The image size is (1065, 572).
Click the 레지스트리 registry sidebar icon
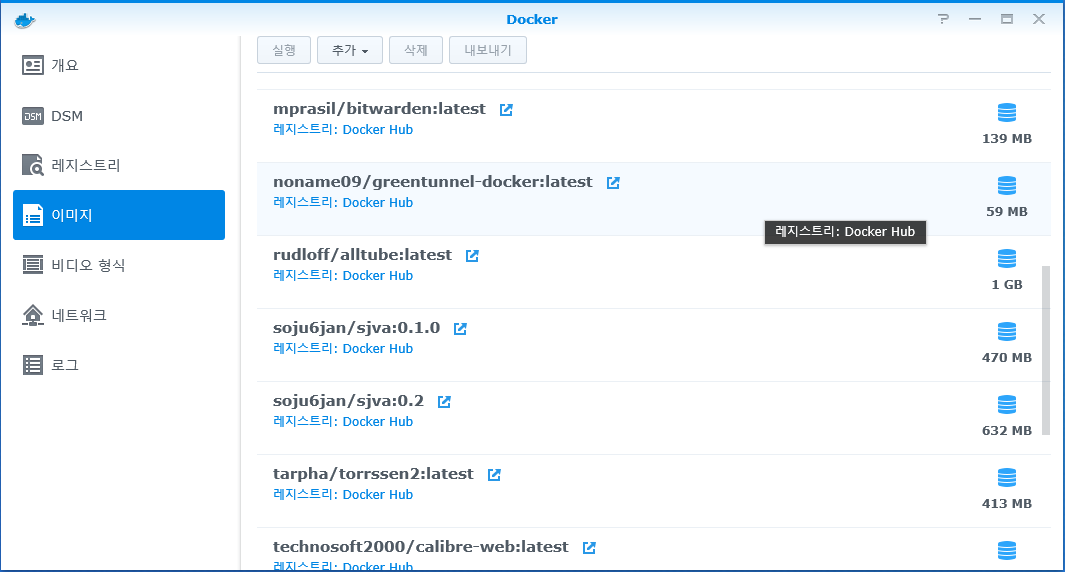click(x=33, y=165)
